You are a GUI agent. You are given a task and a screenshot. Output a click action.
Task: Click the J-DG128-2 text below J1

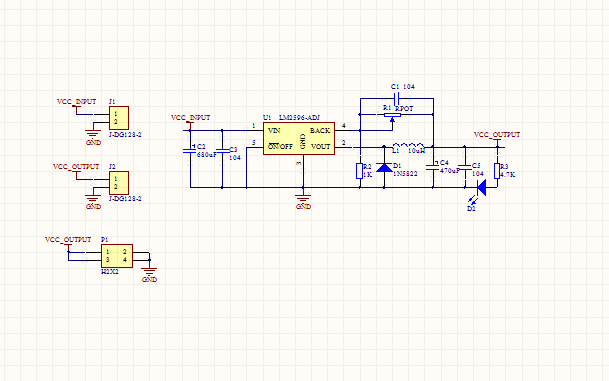(125, 135)
